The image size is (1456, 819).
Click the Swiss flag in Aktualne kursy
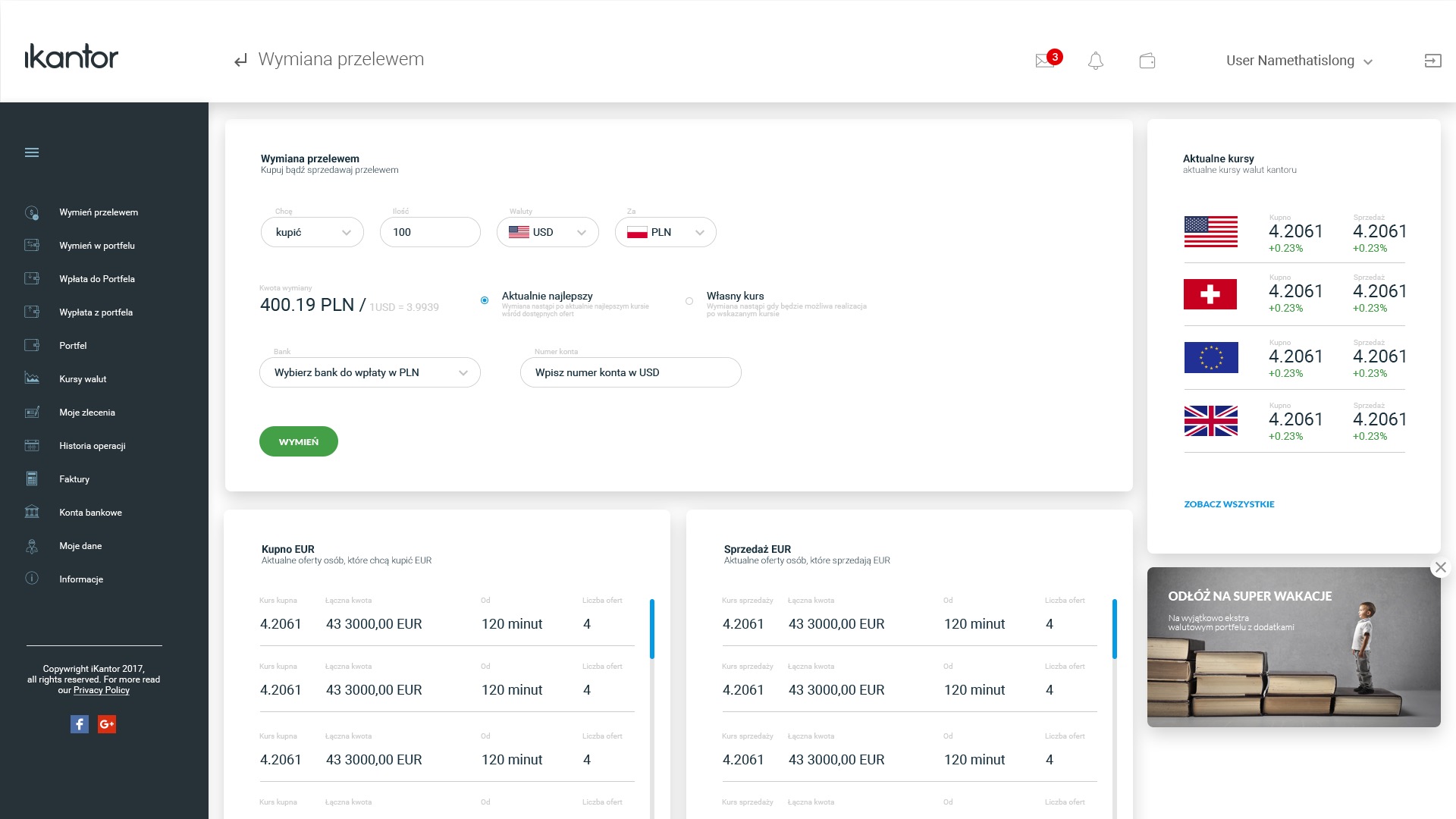(1210, 294)
